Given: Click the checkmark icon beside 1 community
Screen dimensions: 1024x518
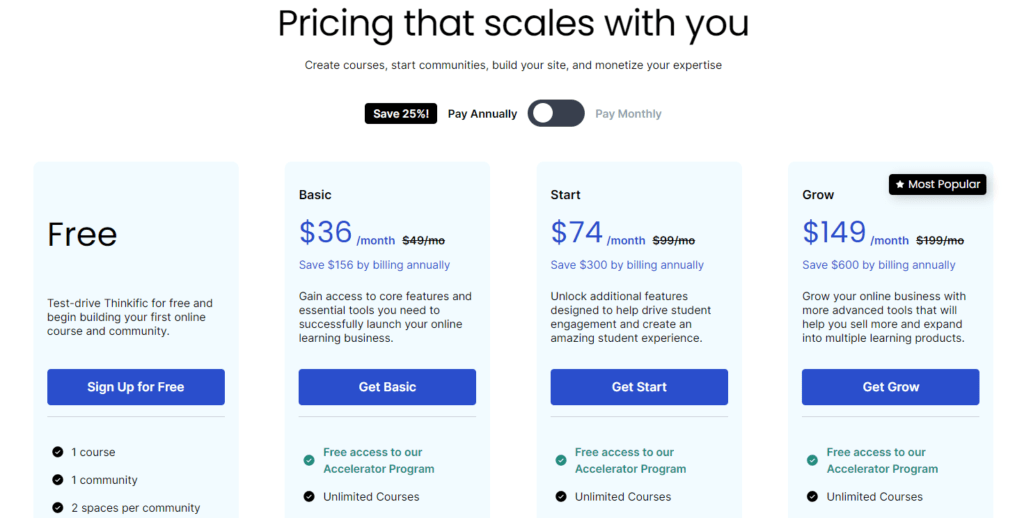Looking at the screenshot, I should tap(57, 480).
